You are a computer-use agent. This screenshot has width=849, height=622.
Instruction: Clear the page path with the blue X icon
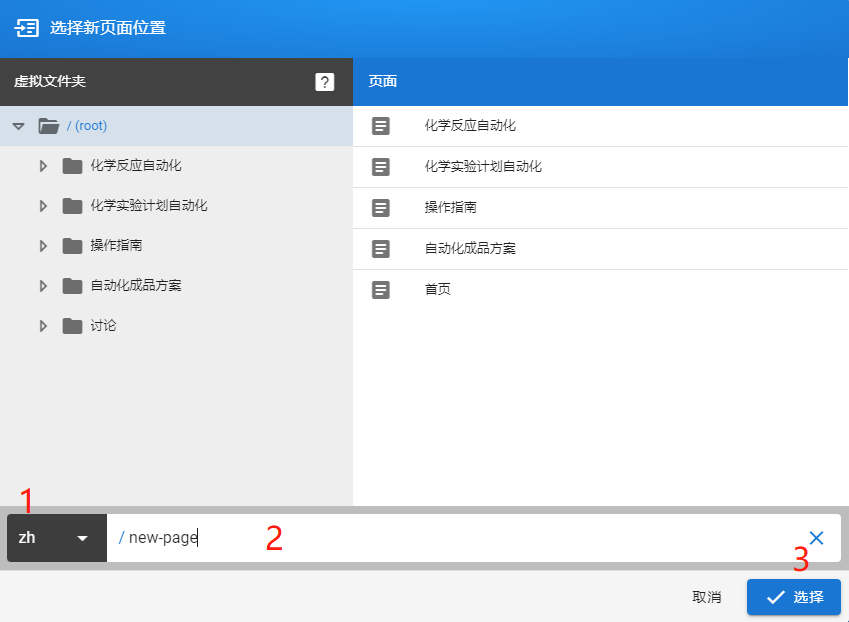[816, 538]
